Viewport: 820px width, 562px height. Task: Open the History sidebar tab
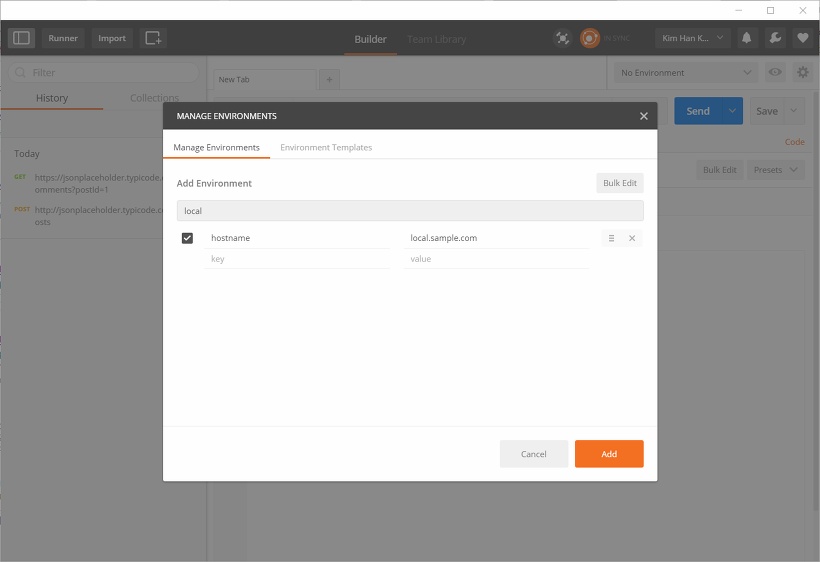pyautogui.click(x=52, y=98)
